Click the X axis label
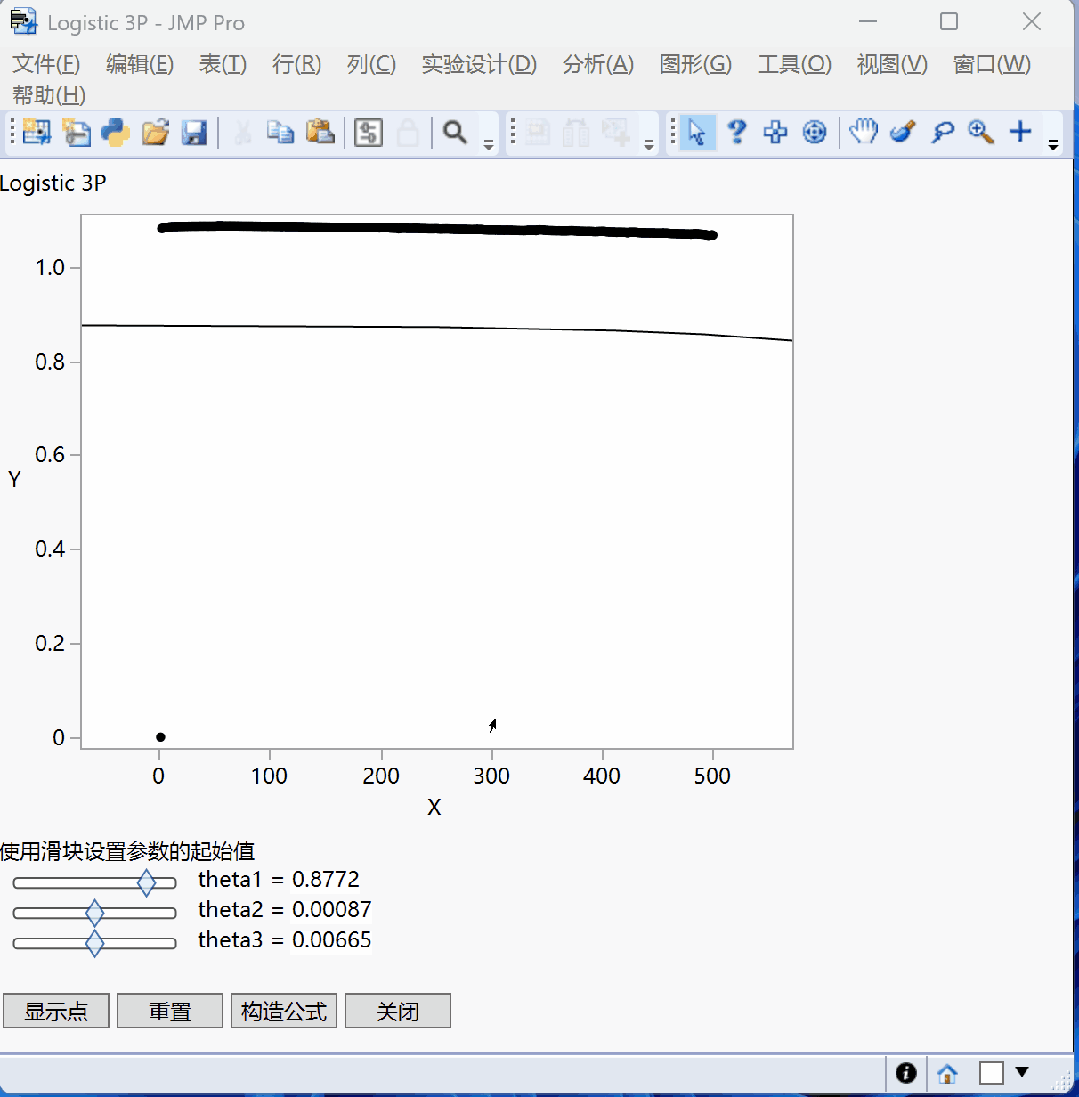 (434, 807)
